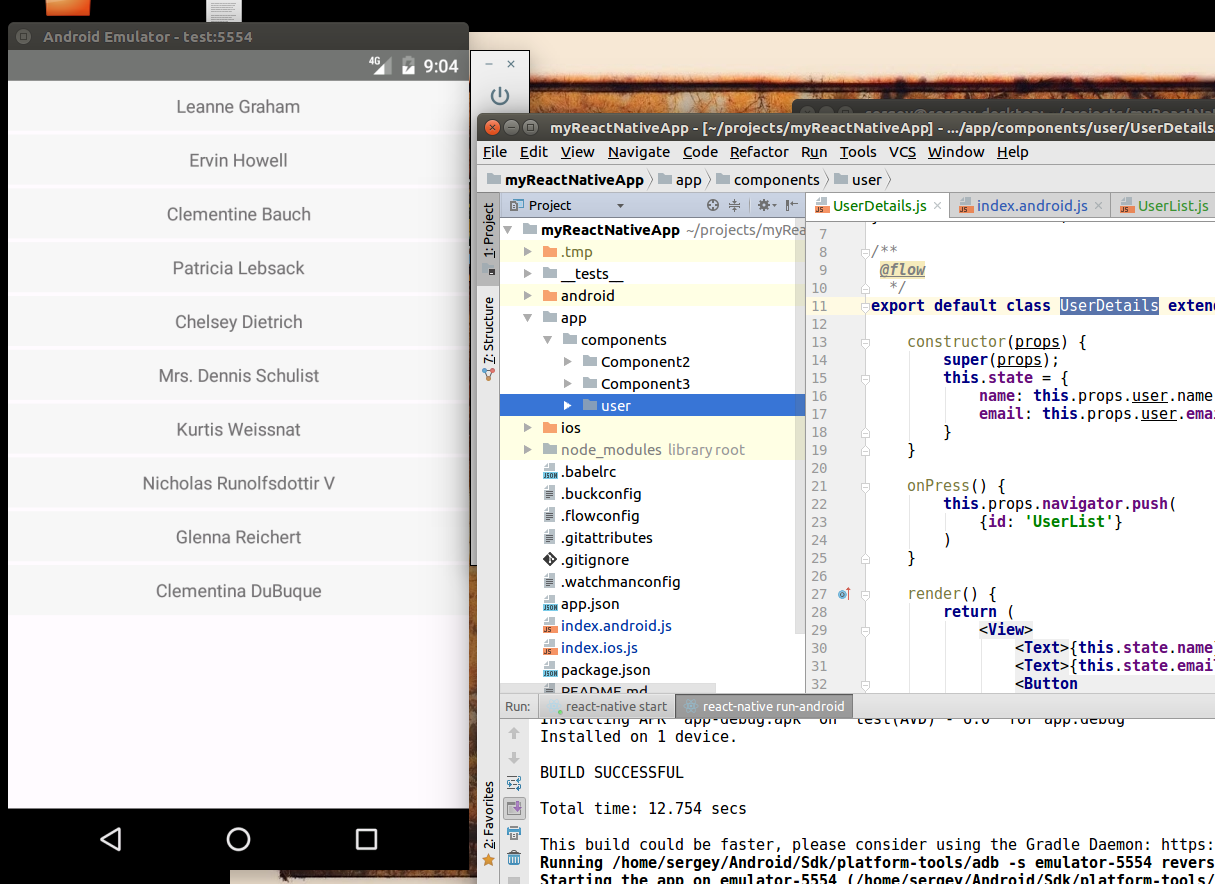This screenshot has height=884, width=1215.
Task: Click the Collapse All icon in Project panel
Action: coord(734,205)
